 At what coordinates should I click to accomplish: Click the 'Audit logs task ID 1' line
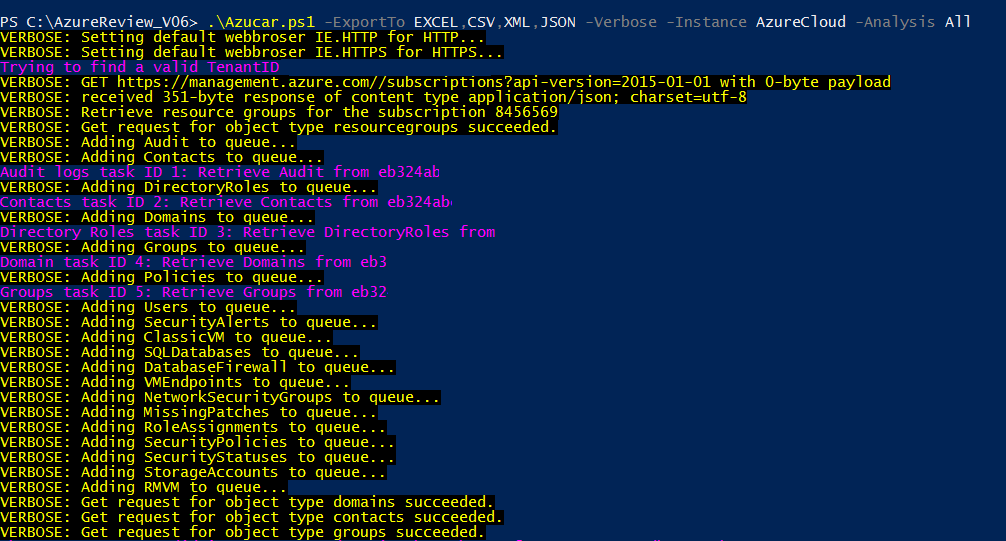pyautogui.click(x=220, y=172)
